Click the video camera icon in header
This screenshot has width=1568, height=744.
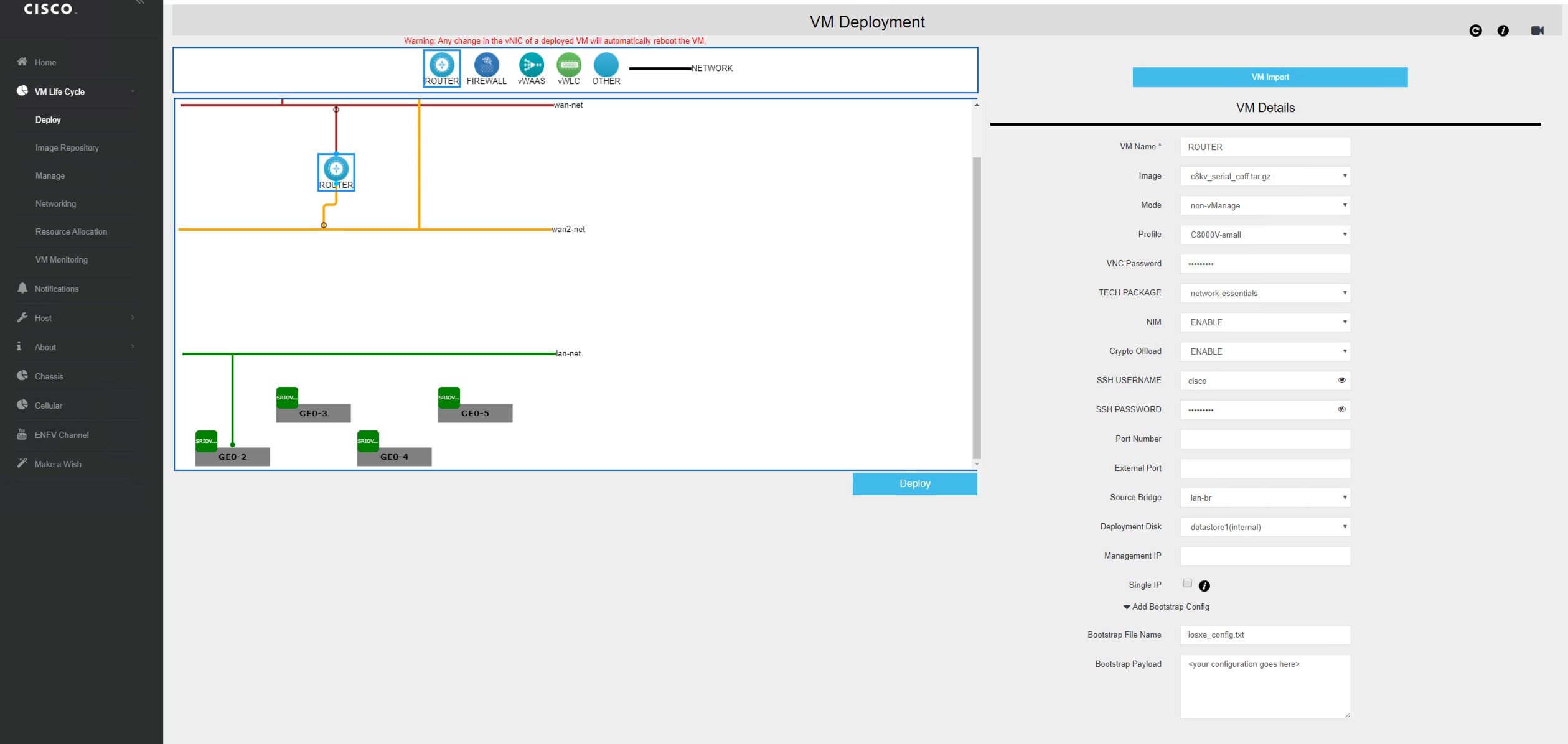click(1537, 30)
